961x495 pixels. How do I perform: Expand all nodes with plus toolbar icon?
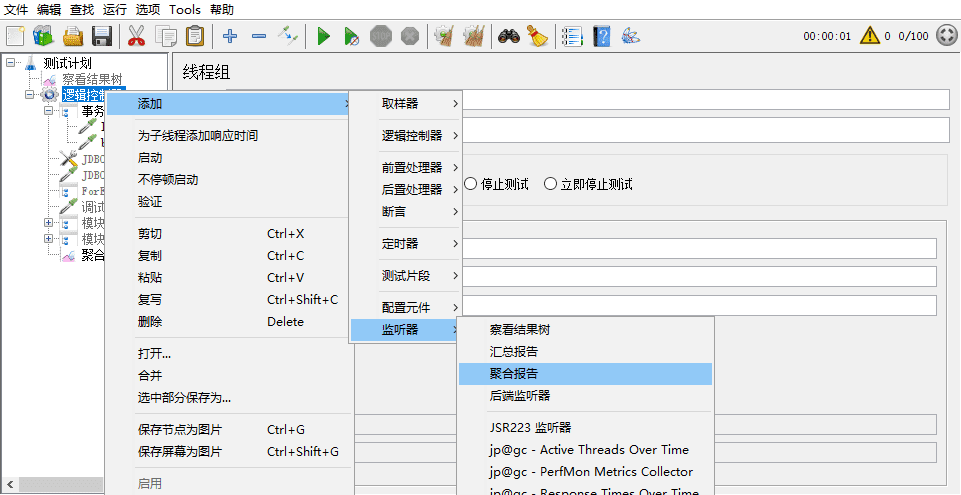pos(230,36)
